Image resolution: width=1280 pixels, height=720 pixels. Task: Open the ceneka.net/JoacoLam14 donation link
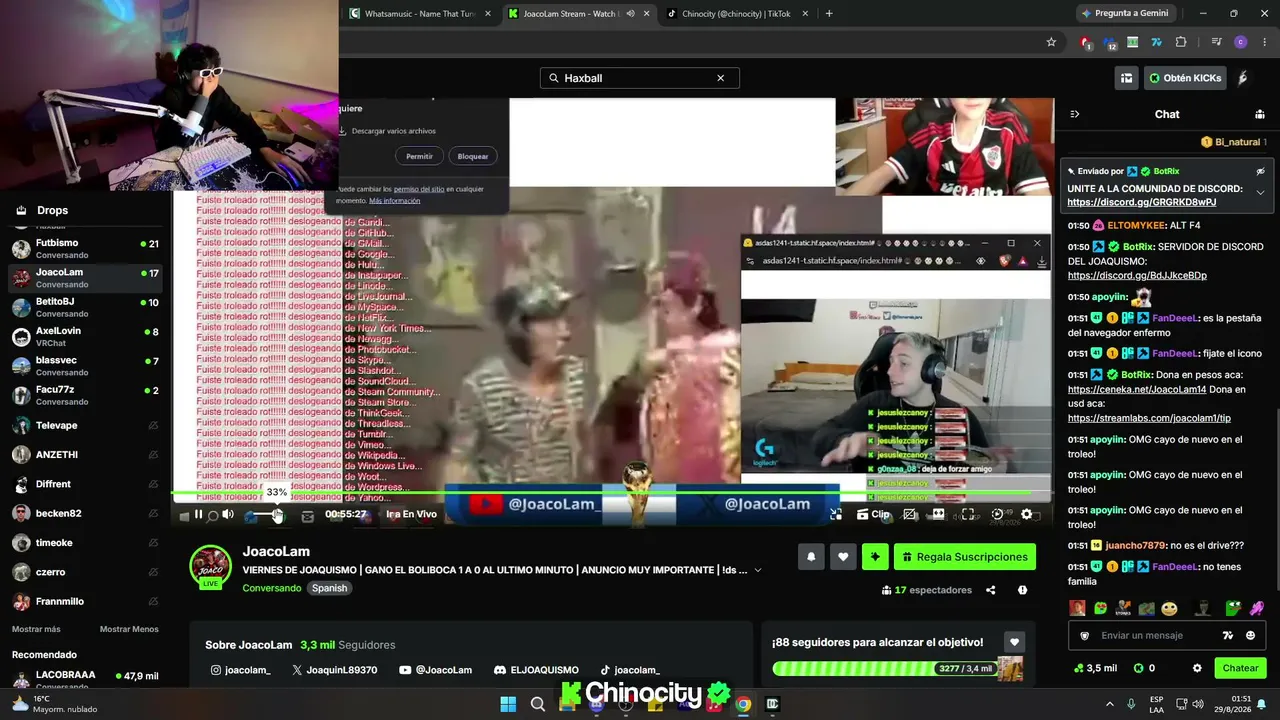tap(1137, 389)
